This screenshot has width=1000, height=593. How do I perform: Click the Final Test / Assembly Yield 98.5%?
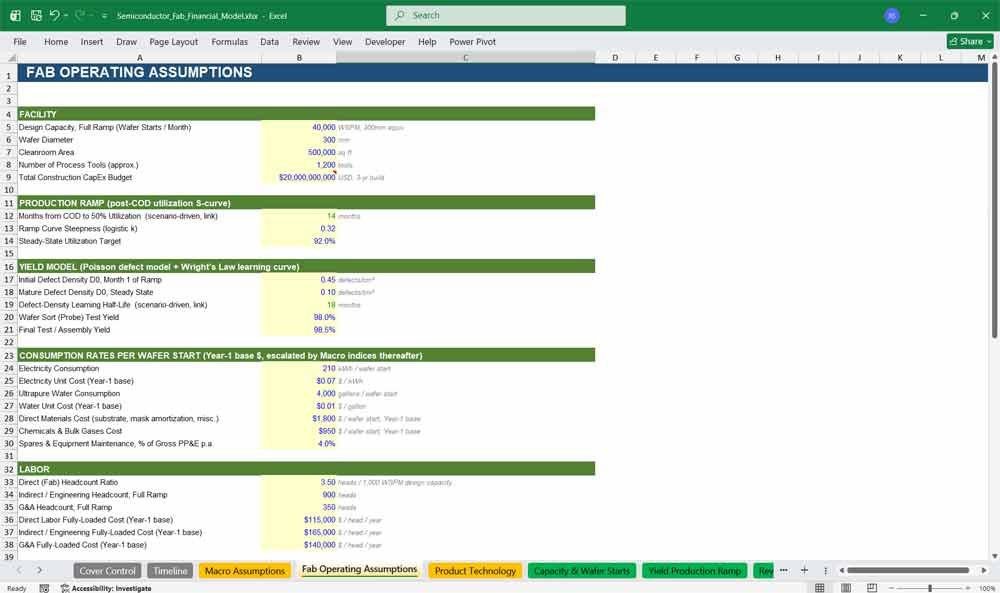point(298,330)
